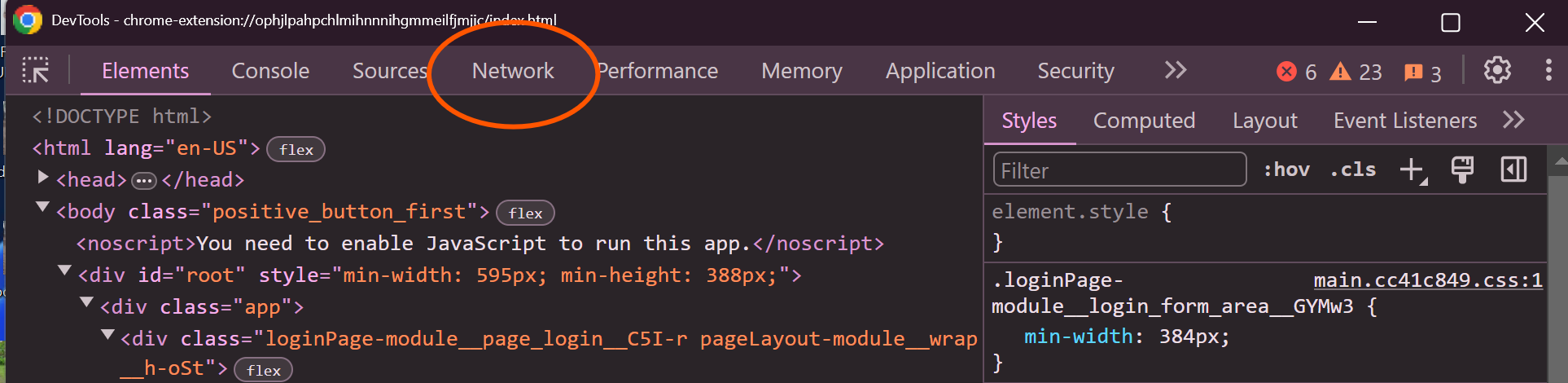Open the three-dot customize DevTools menu
Viewport: 1568px width, 383px height.
[1548, 71]
